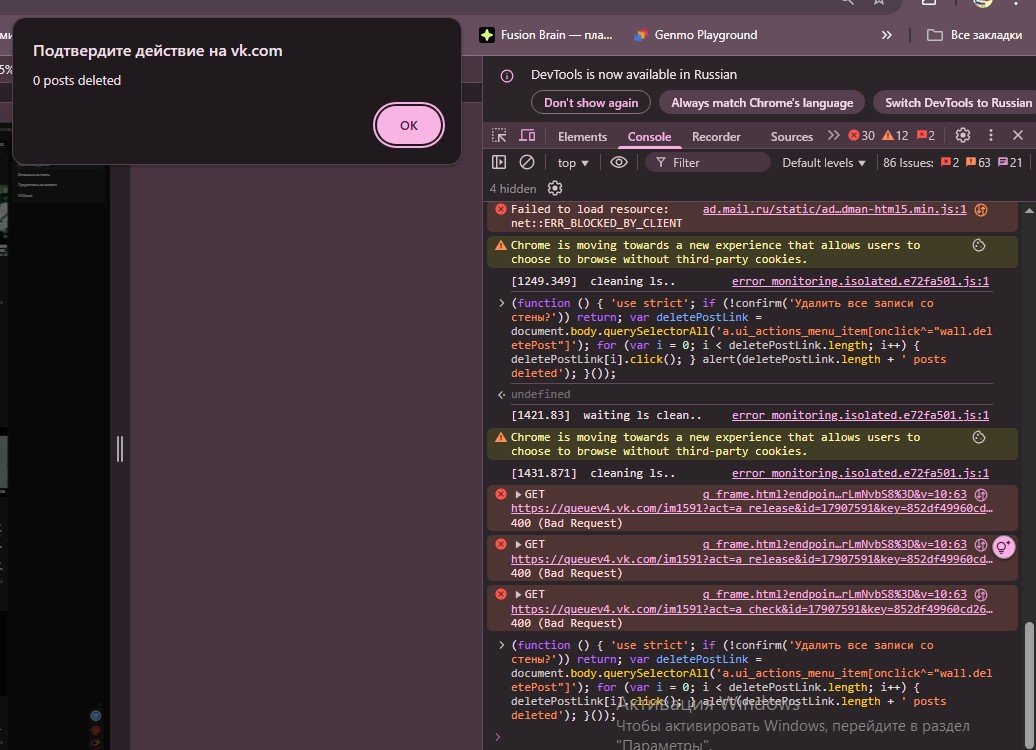Open the Все закладки bookmarks folder

(x=975, y=35)
